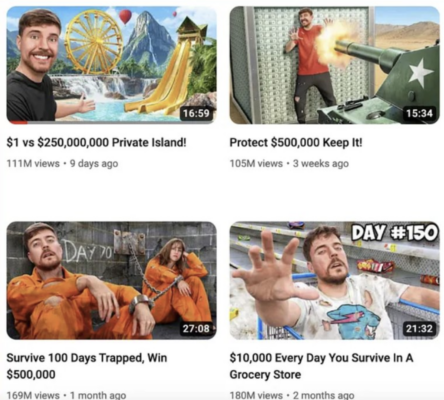
Task: Open the grocery store Day #150 thumbnail
Action: click(x=334, y=280)
